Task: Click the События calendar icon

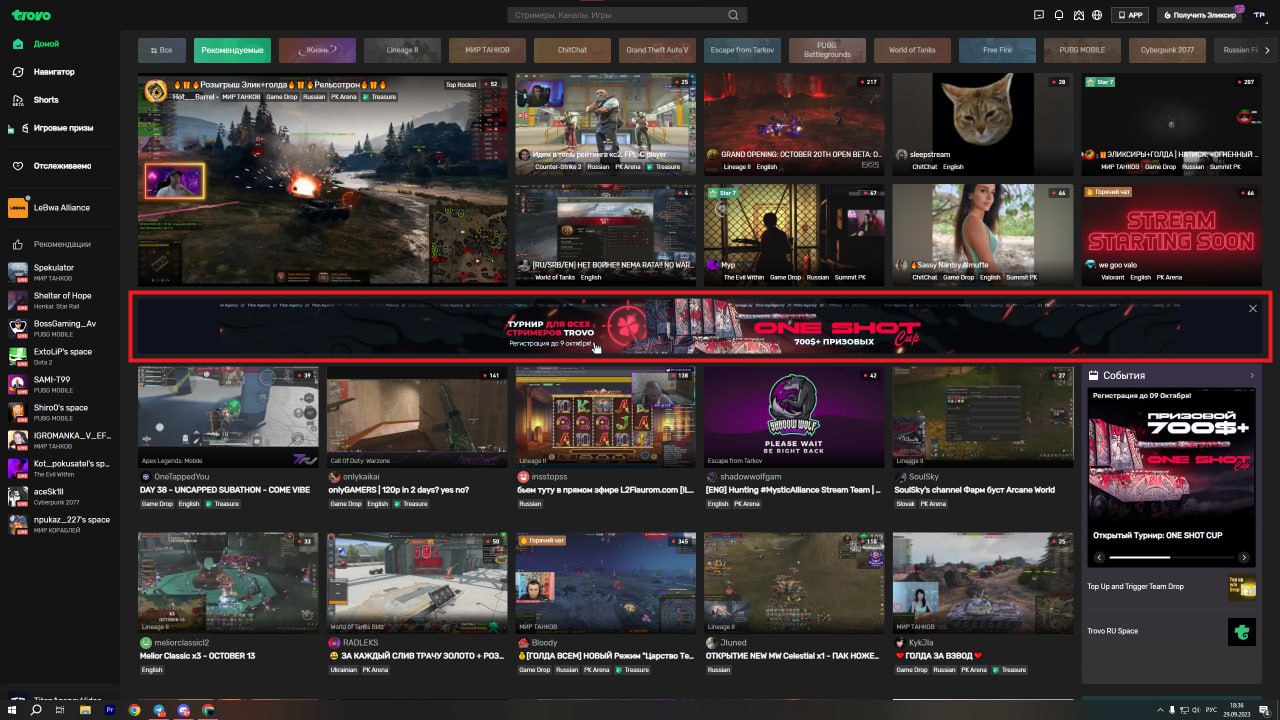Action: tap(1093, 376)
